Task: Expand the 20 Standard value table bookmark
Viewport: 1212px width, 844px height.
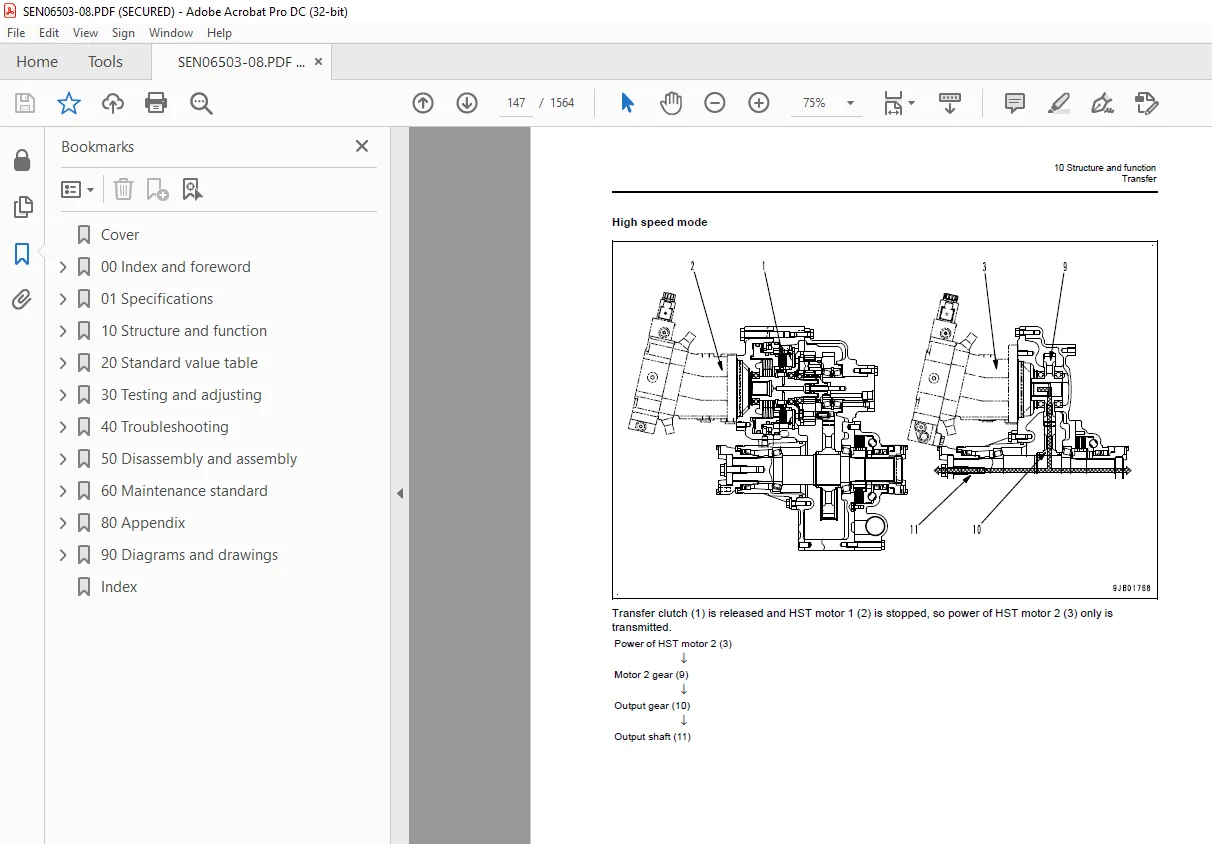Action: point(63,363)
